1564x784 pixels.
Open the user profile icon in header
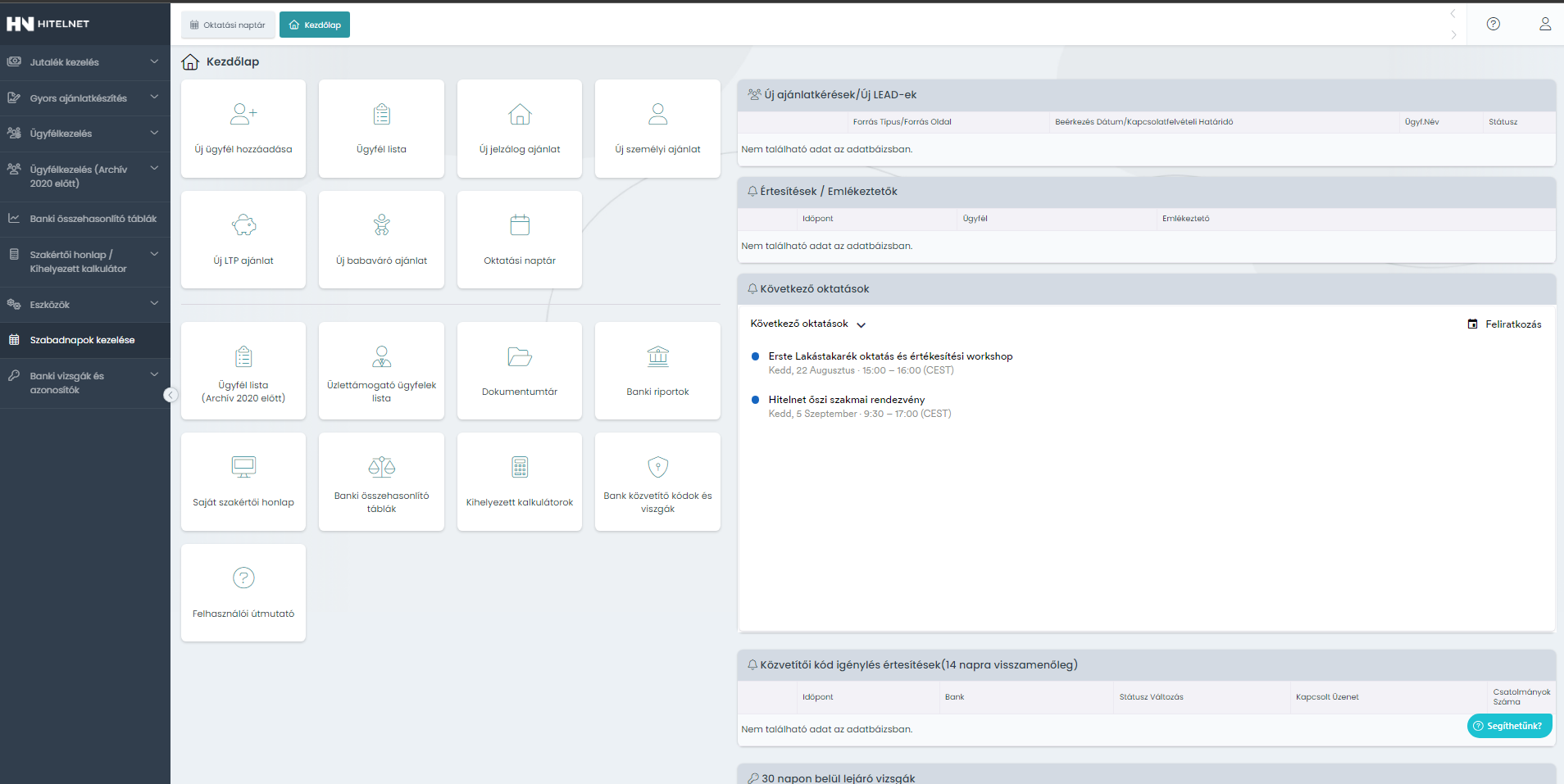click(1545, 24)
